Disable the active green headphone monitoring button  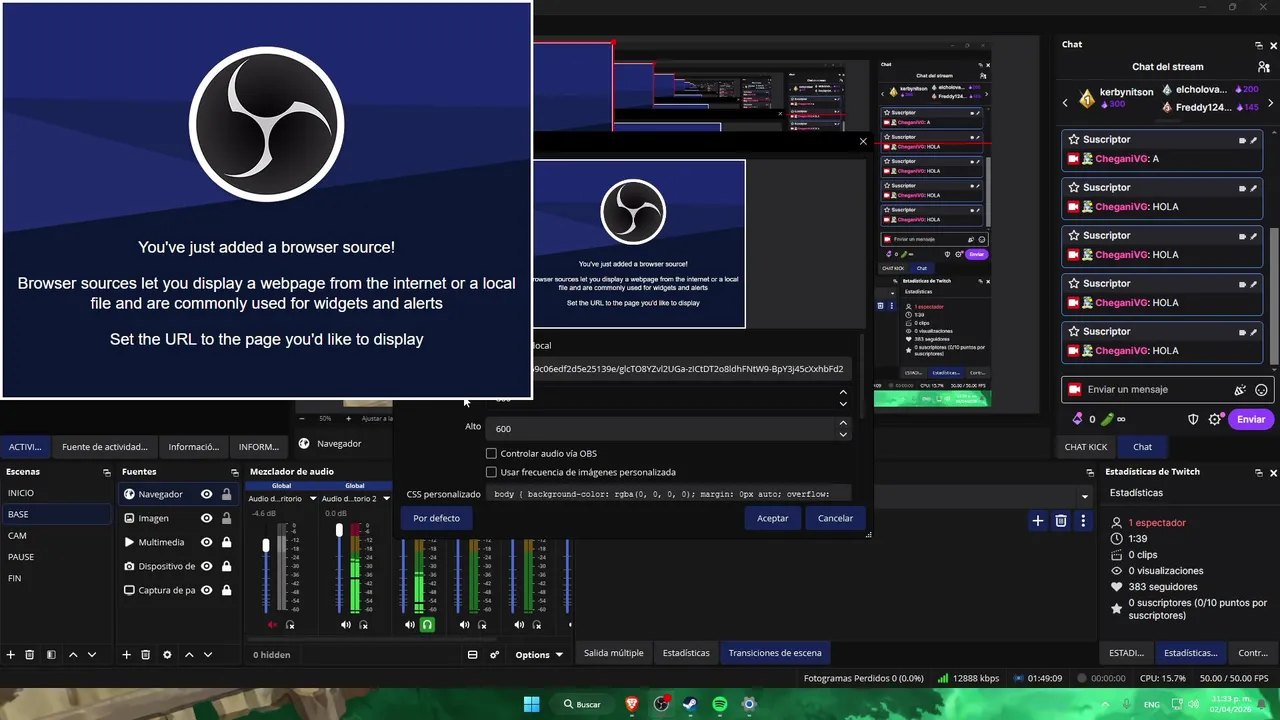coord(427,625)
